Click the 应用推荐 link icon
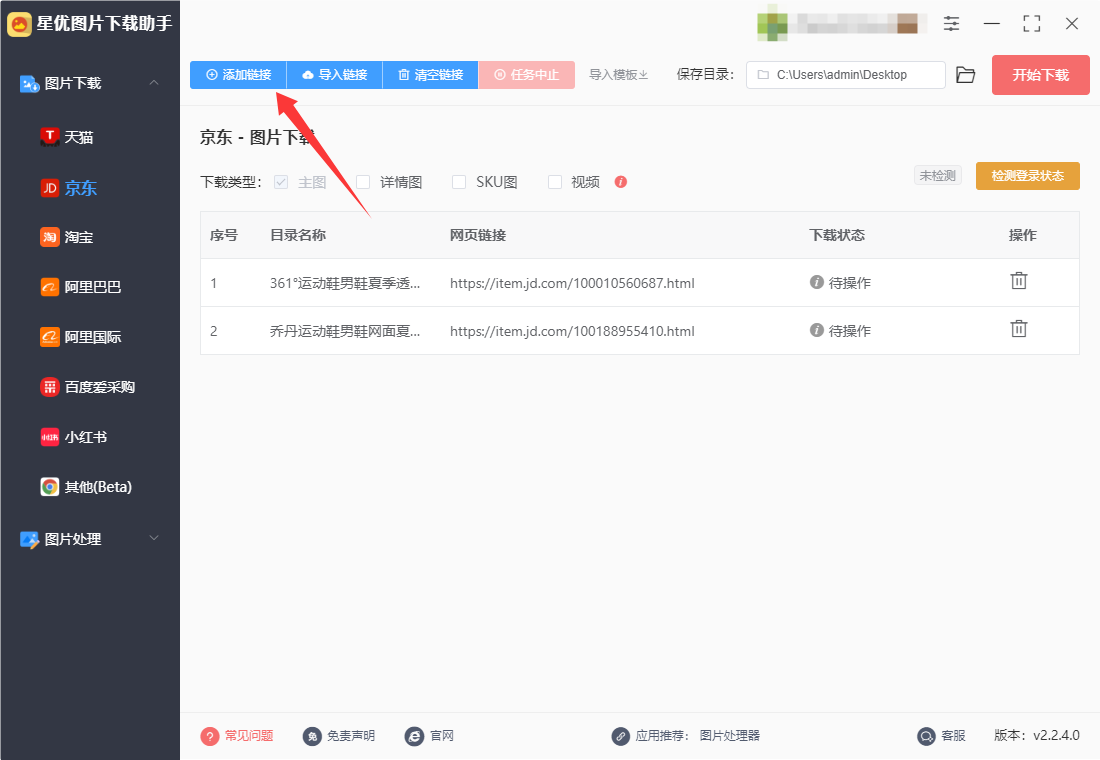Screen dimensions: 1100x760 (620, 736)
